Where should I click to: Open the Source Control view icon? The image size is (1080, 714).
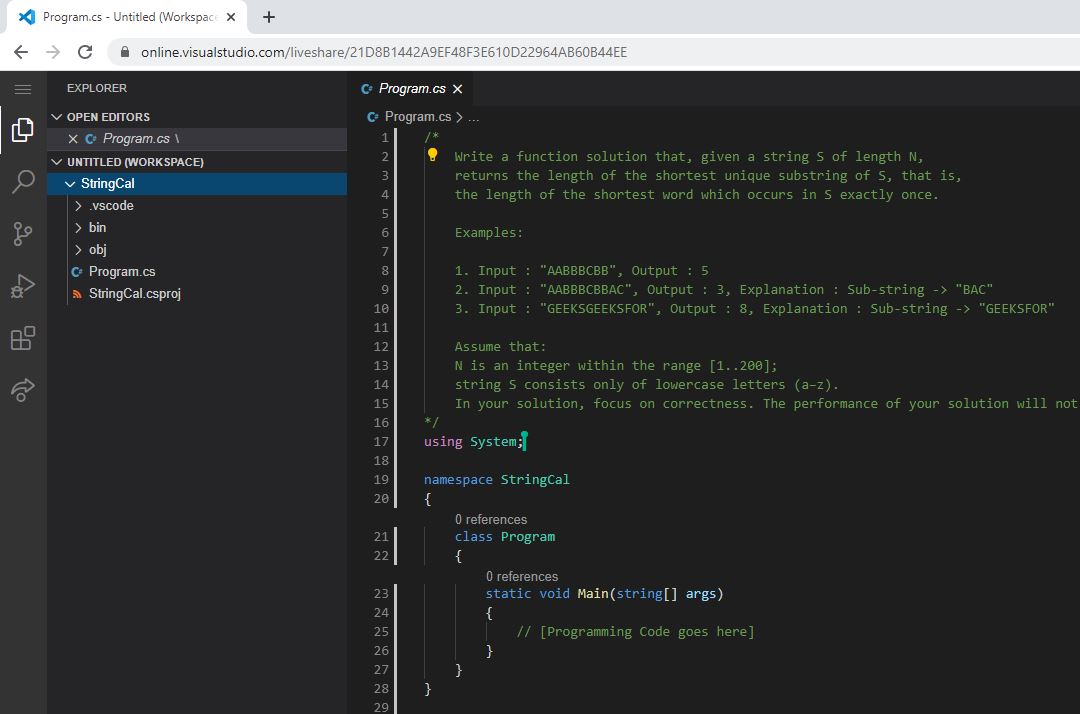(x=22, y=234)
